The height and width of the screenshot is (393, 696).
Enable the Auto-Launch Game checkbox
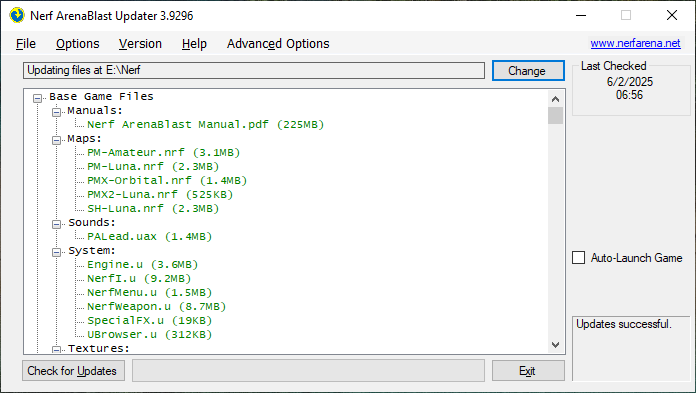click(578, 258)
